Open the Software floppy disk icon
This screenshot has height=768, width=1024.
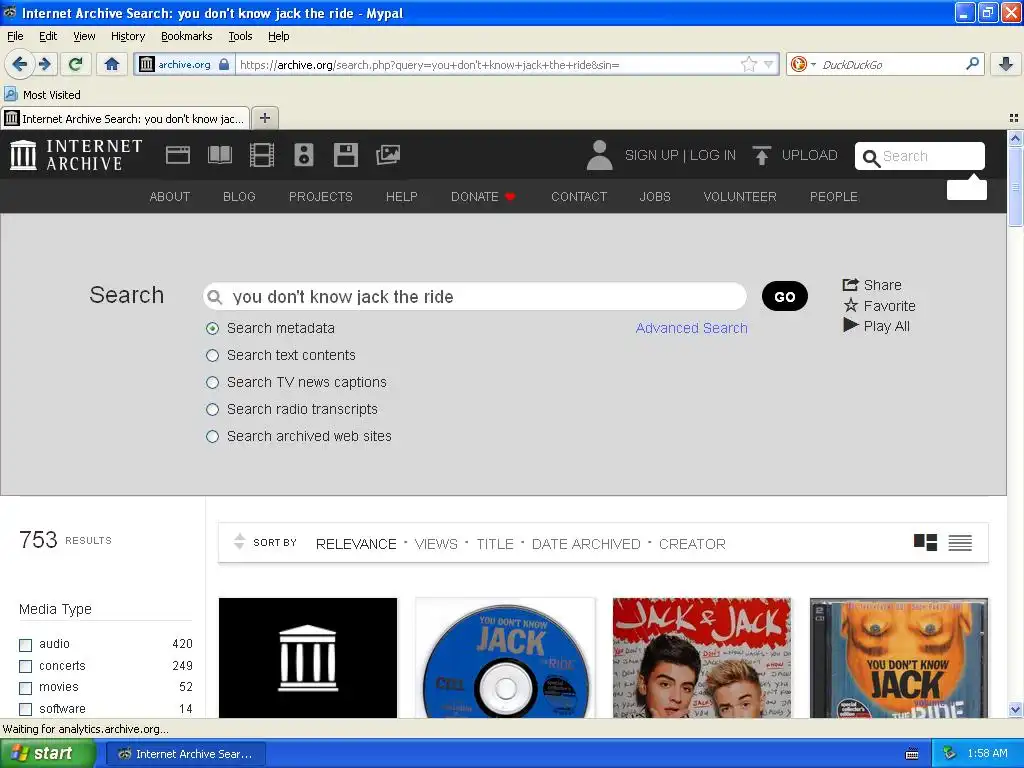click(x=345, y=155)
